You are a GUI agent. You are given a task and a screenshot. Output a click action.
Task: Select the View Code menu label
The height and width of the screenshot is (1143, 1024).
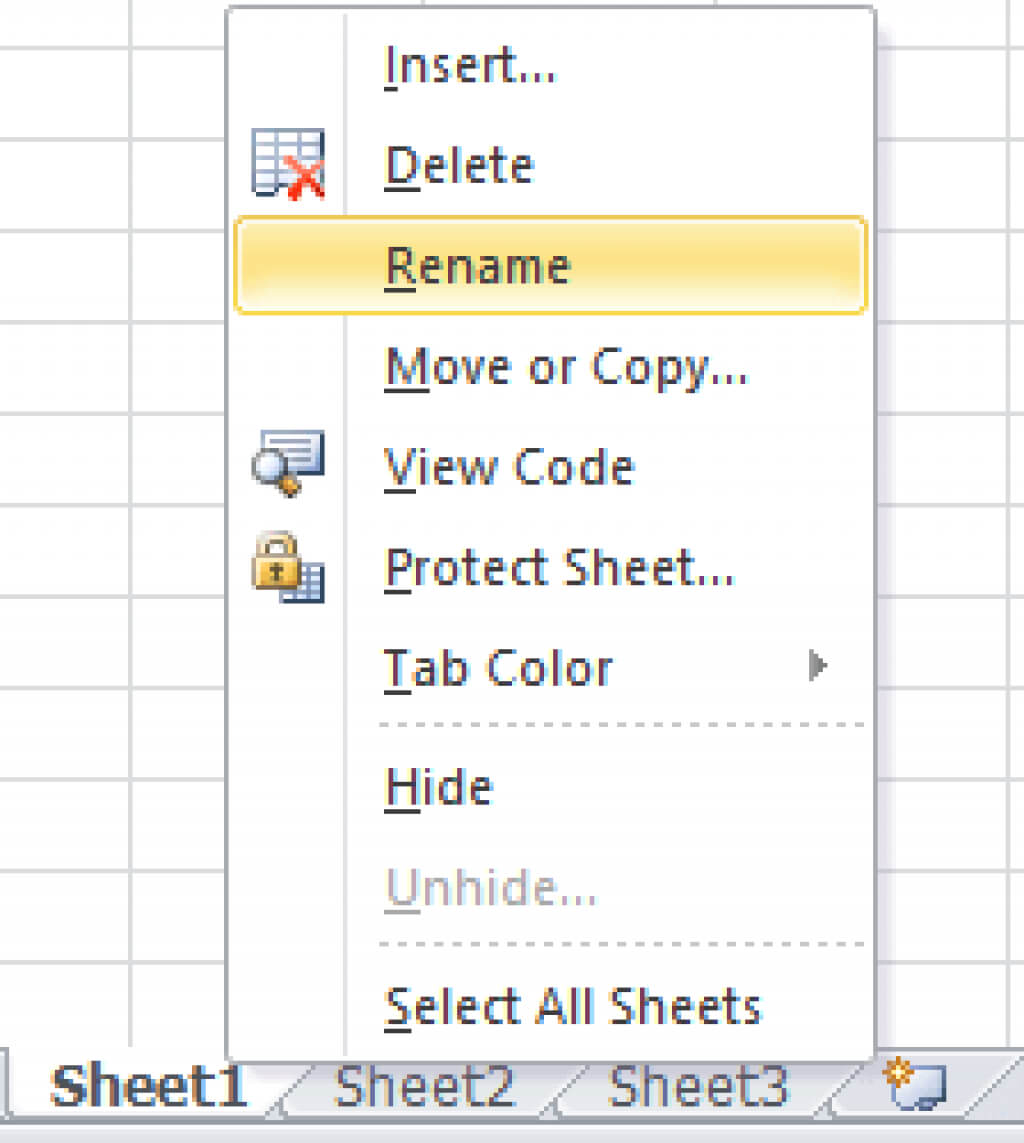(509, 467)
